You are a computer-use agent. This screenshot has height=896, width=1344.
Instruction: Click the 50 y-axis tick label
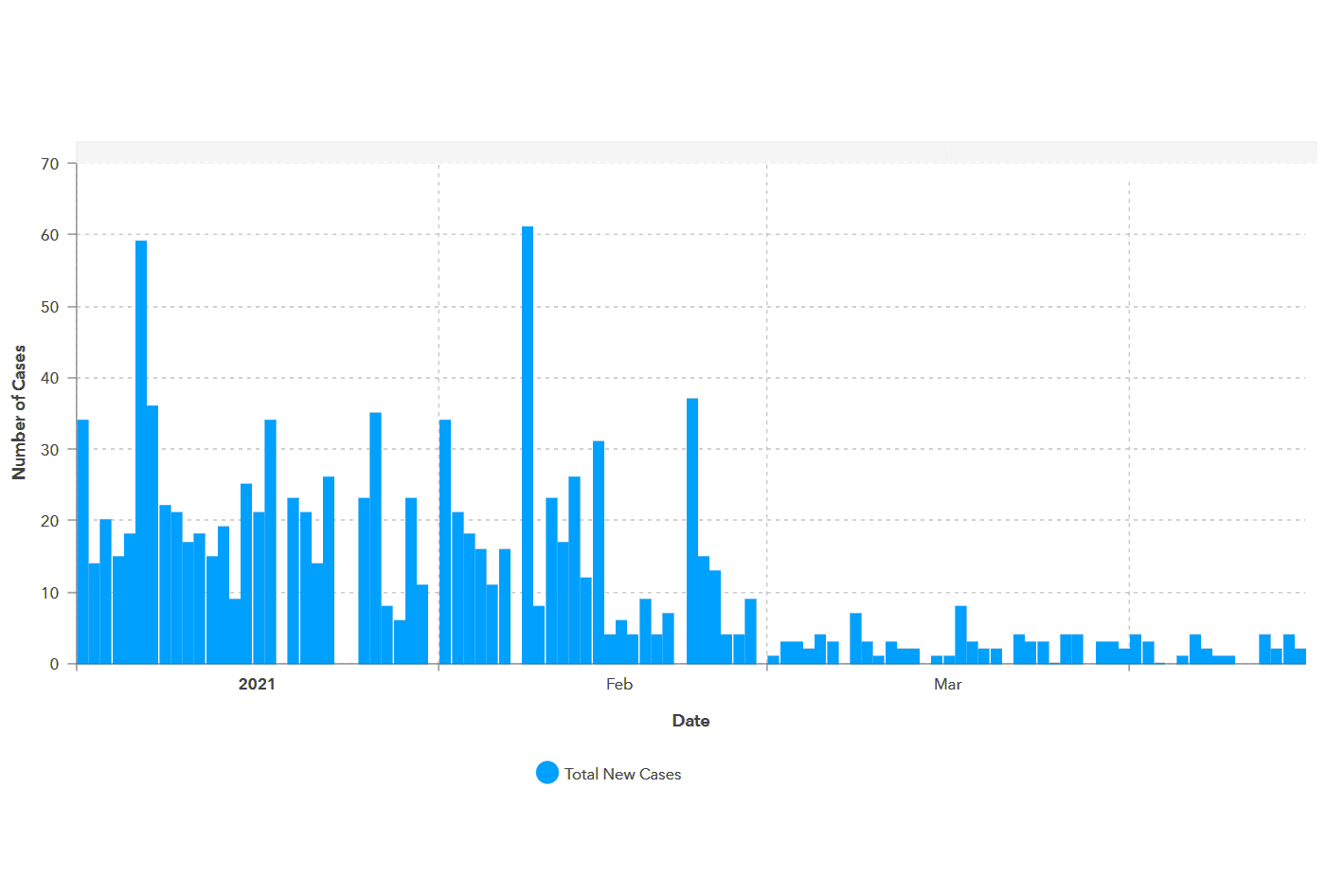tap(49, 307)
